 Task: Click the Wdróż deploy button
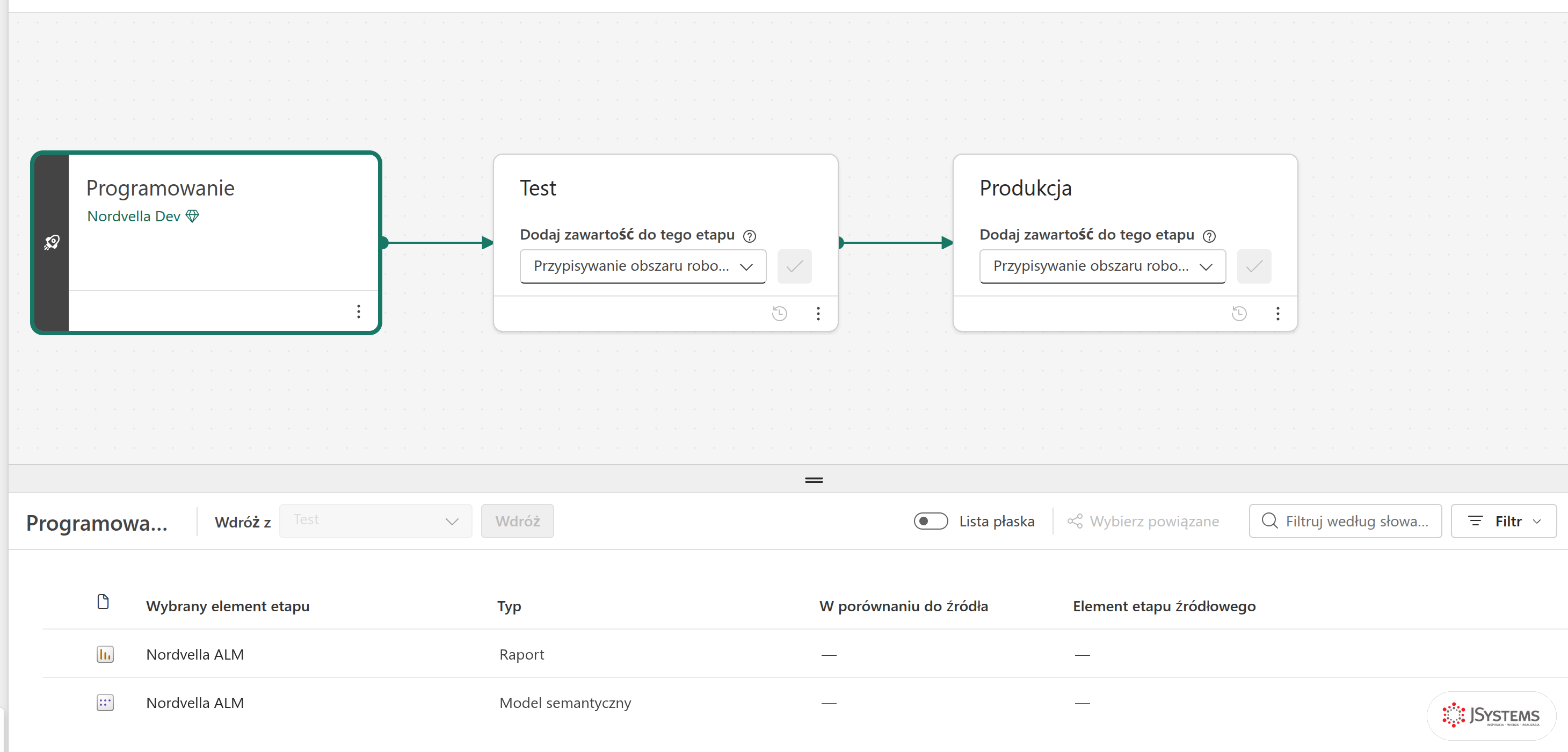click(518, 520)
